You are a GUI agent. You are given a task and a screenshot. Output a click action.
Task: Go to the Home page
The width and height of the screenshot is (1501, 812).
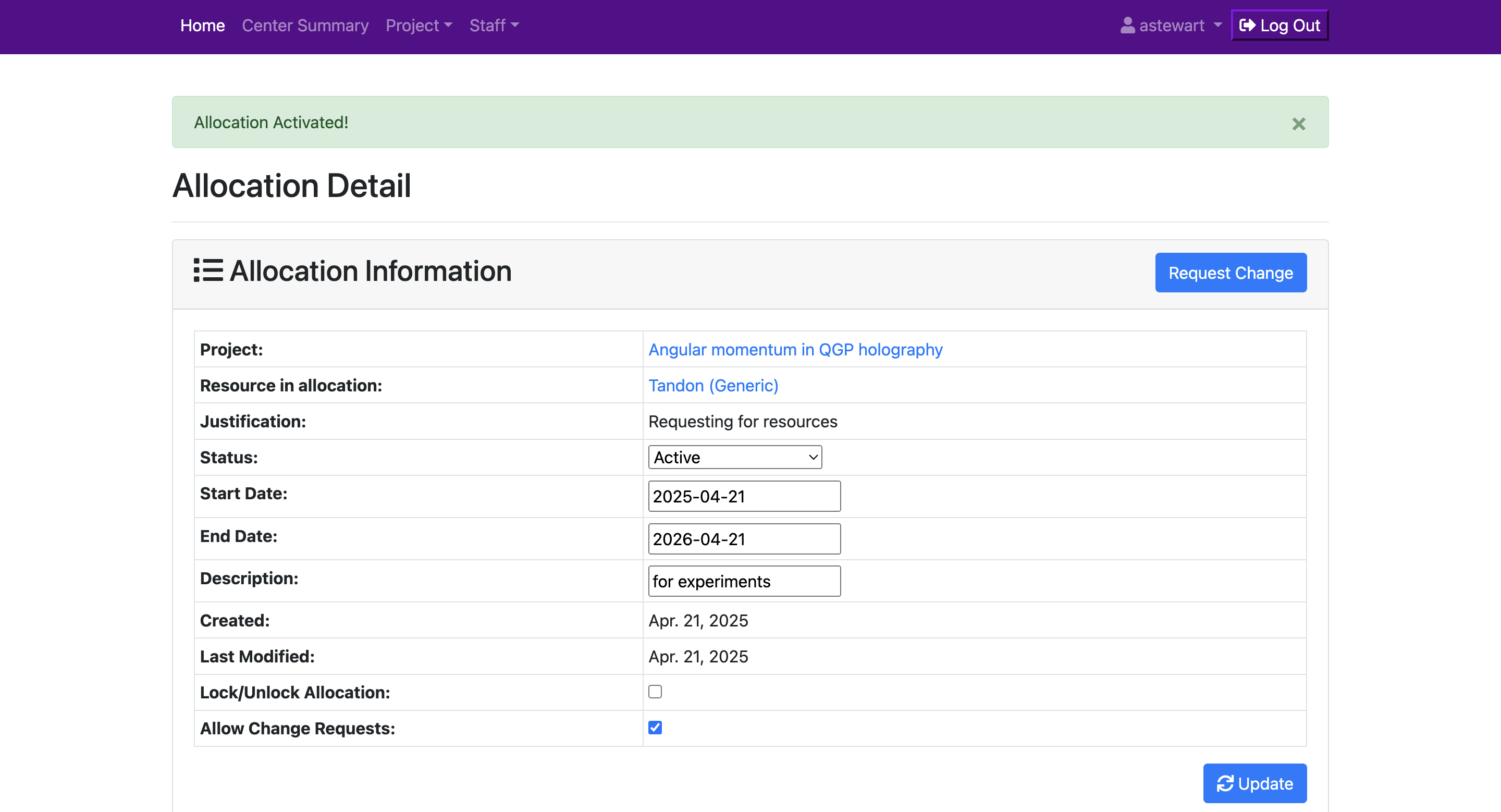(202, 25)
